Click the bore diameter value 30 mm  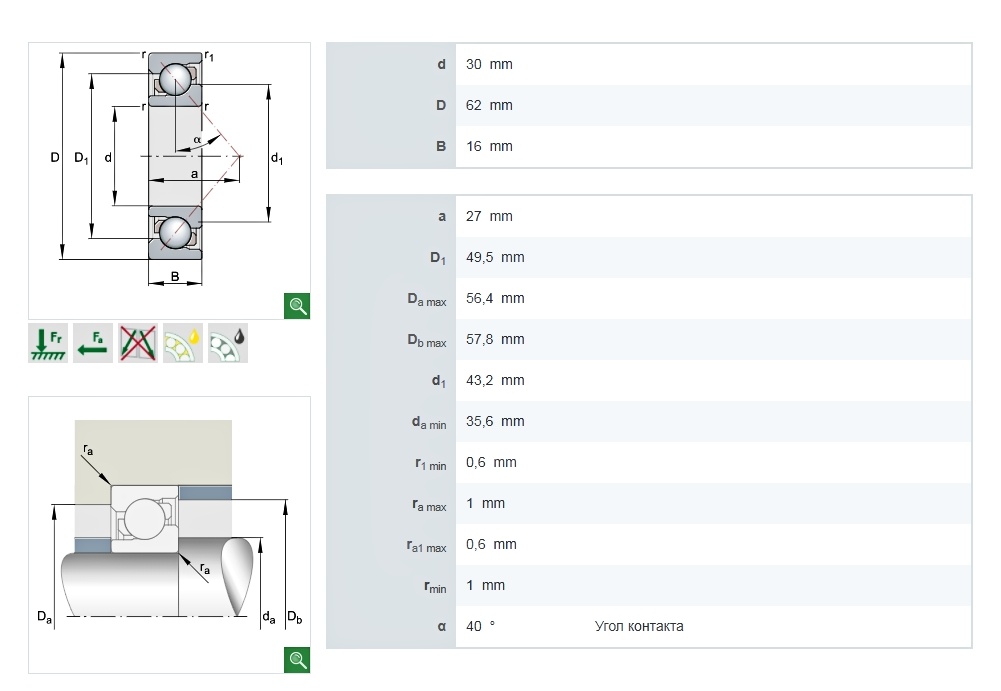pyautogui.click(x=489, y=64)
